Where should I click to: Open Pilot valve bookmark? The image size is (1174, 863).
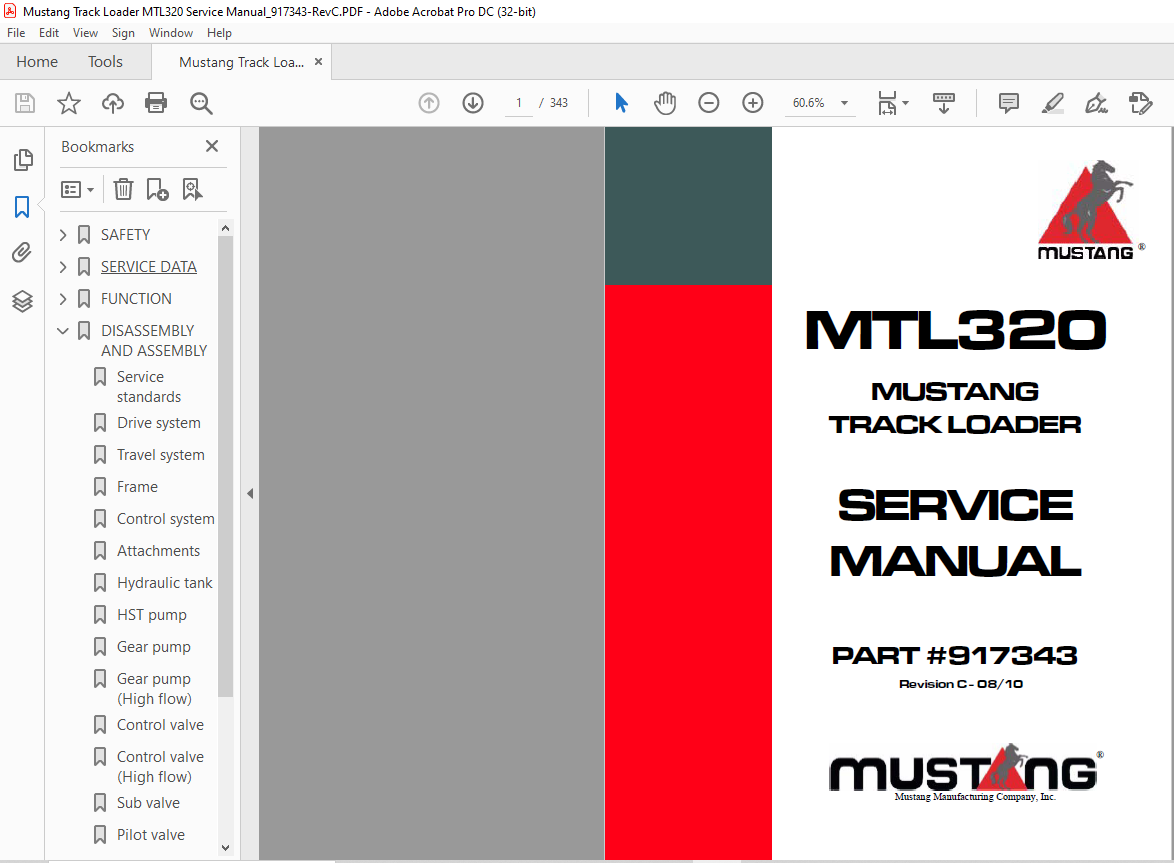tap(150, 835)
